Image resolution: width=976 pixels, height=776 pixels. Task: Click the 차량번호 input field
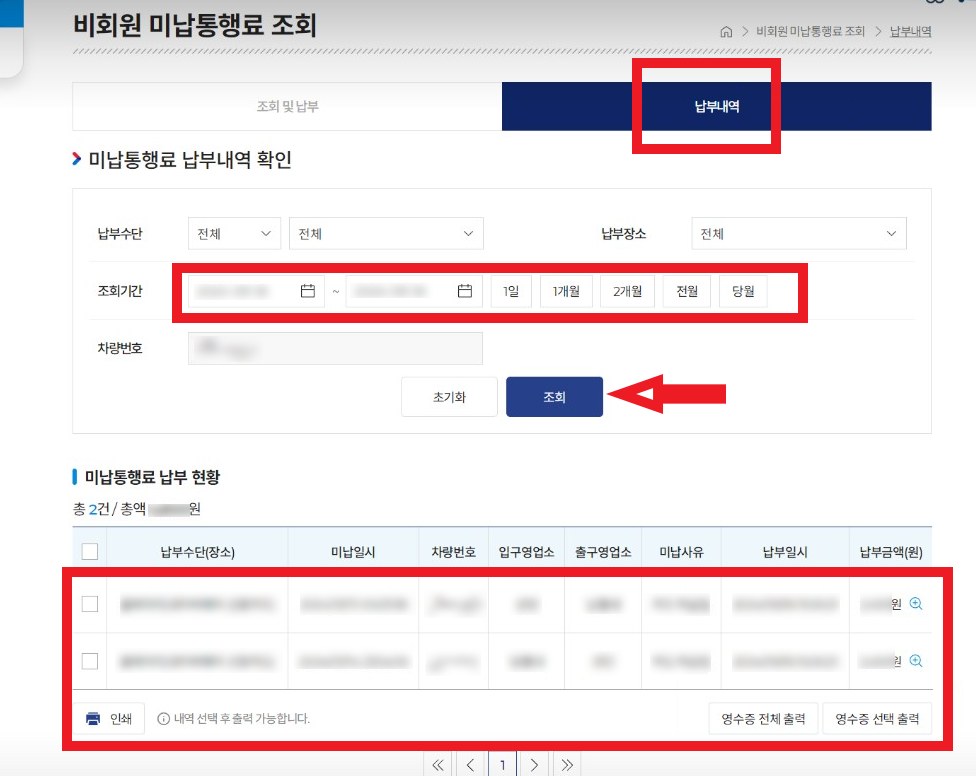(335, 348)
